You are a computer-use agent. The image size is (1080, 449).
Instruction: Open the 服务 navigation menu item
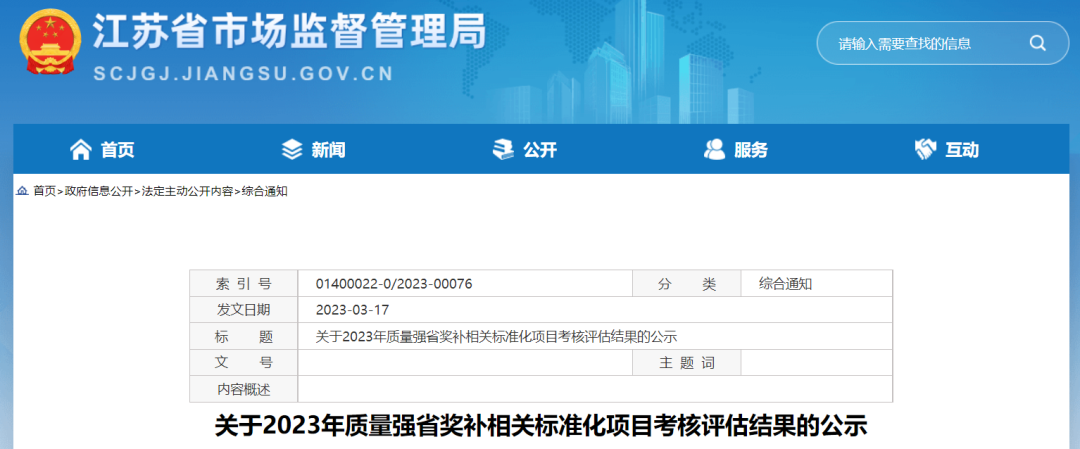click(736, 149)
